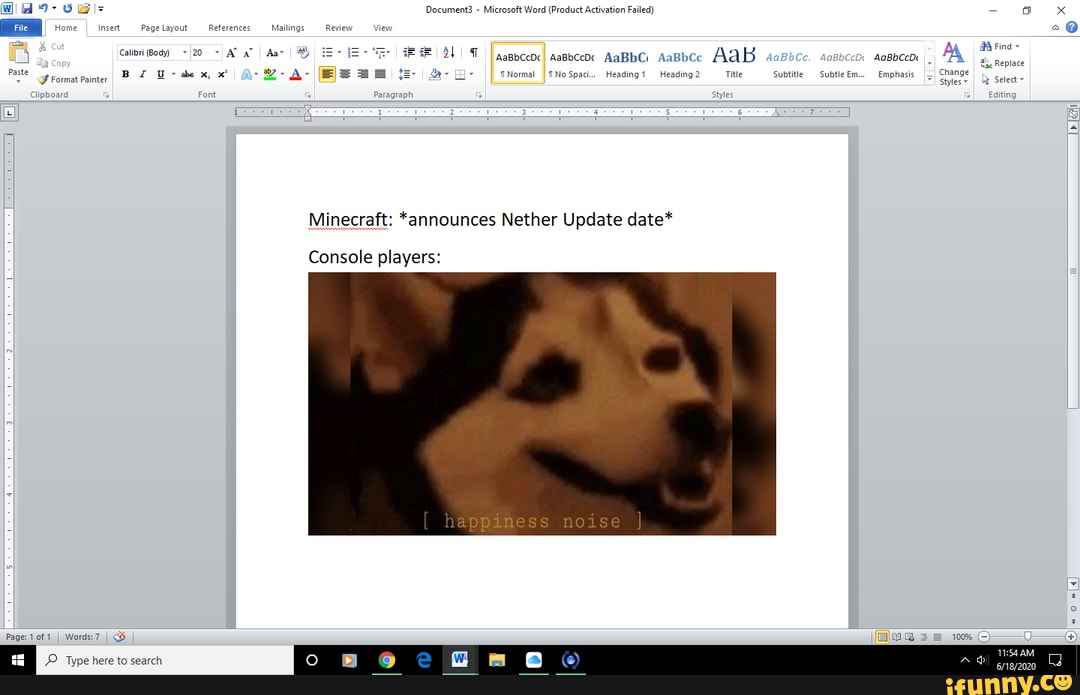
Task: Toggle Show/Hide paragraph marks
Action: pos(474,52)
